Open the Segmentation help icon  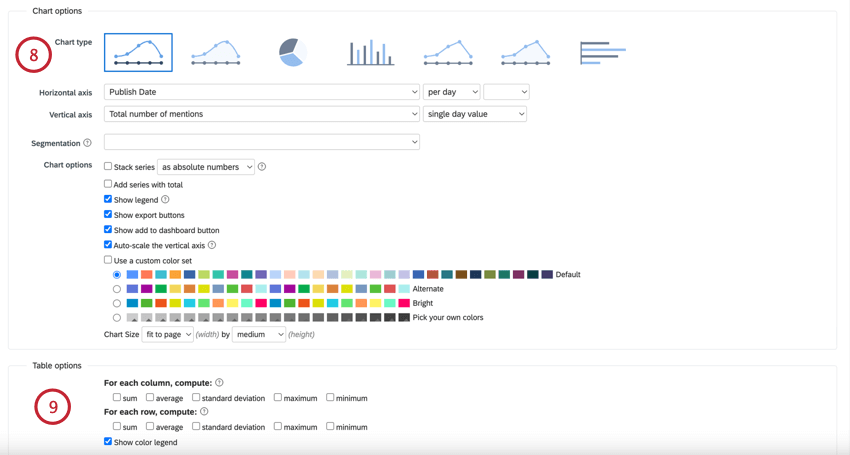(x=87, y=143)
